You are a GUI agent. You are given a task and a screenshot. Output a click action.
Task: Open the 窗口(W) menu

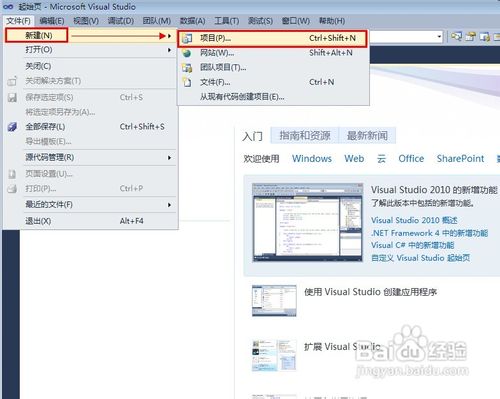click(296, 21)
